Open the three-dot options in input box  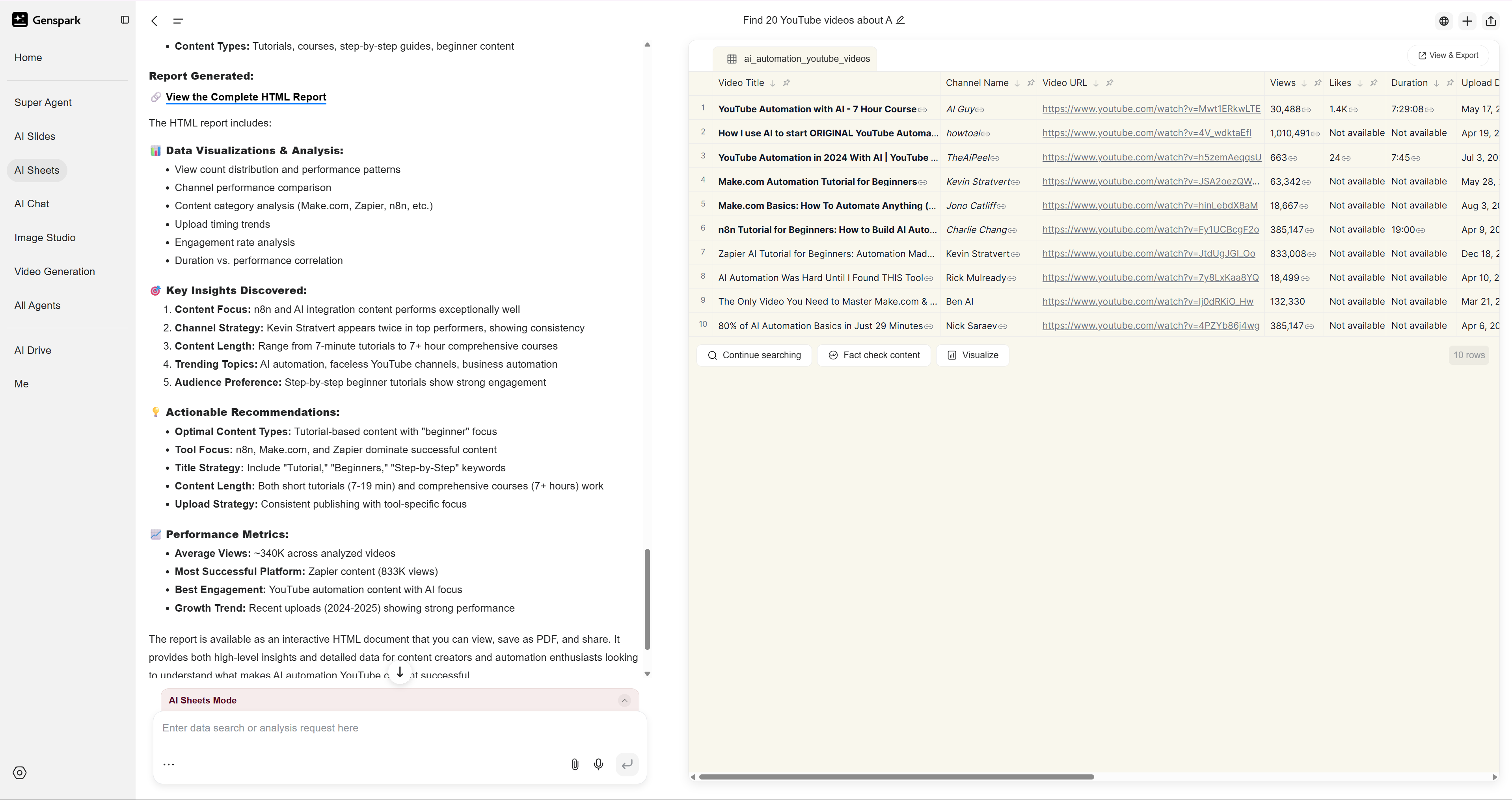(168, 764)
